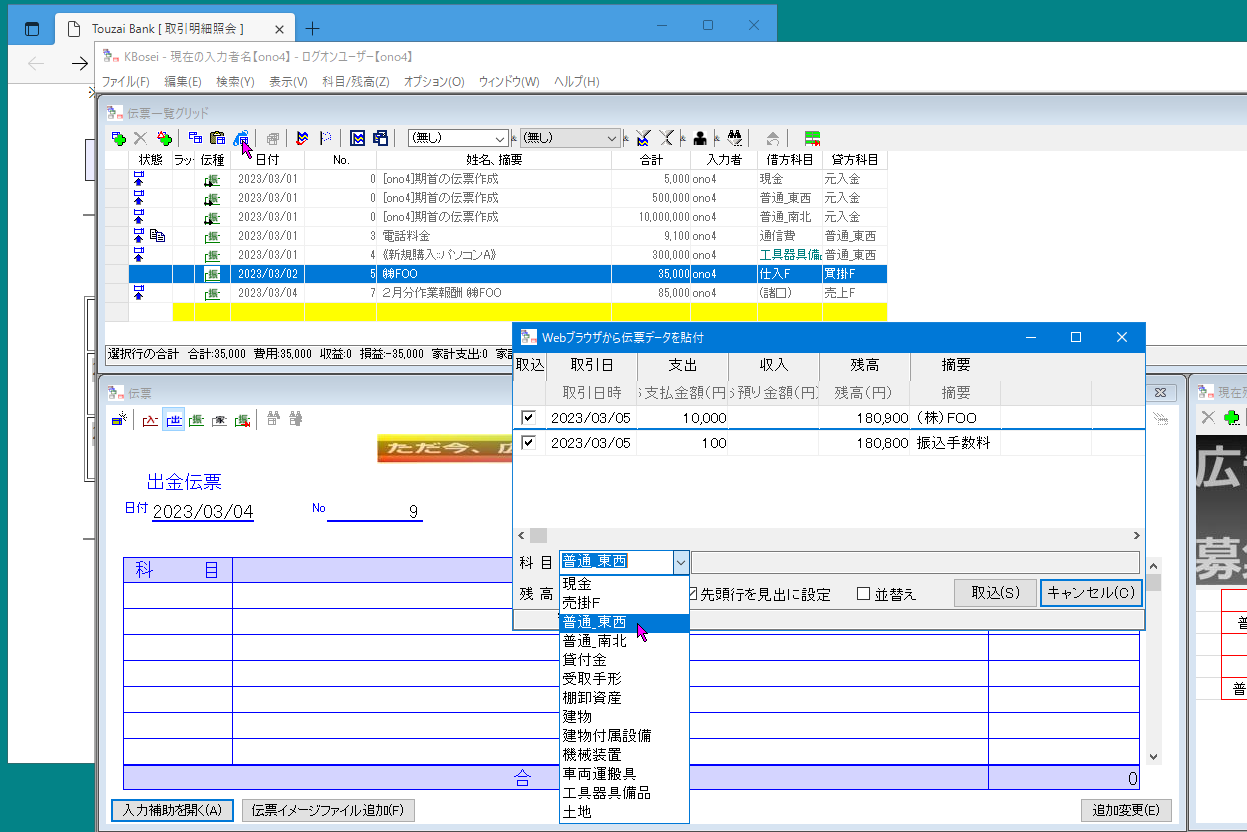
Task: Select the 出 (withdrawal slip) icon
Action: coord(173,420)
